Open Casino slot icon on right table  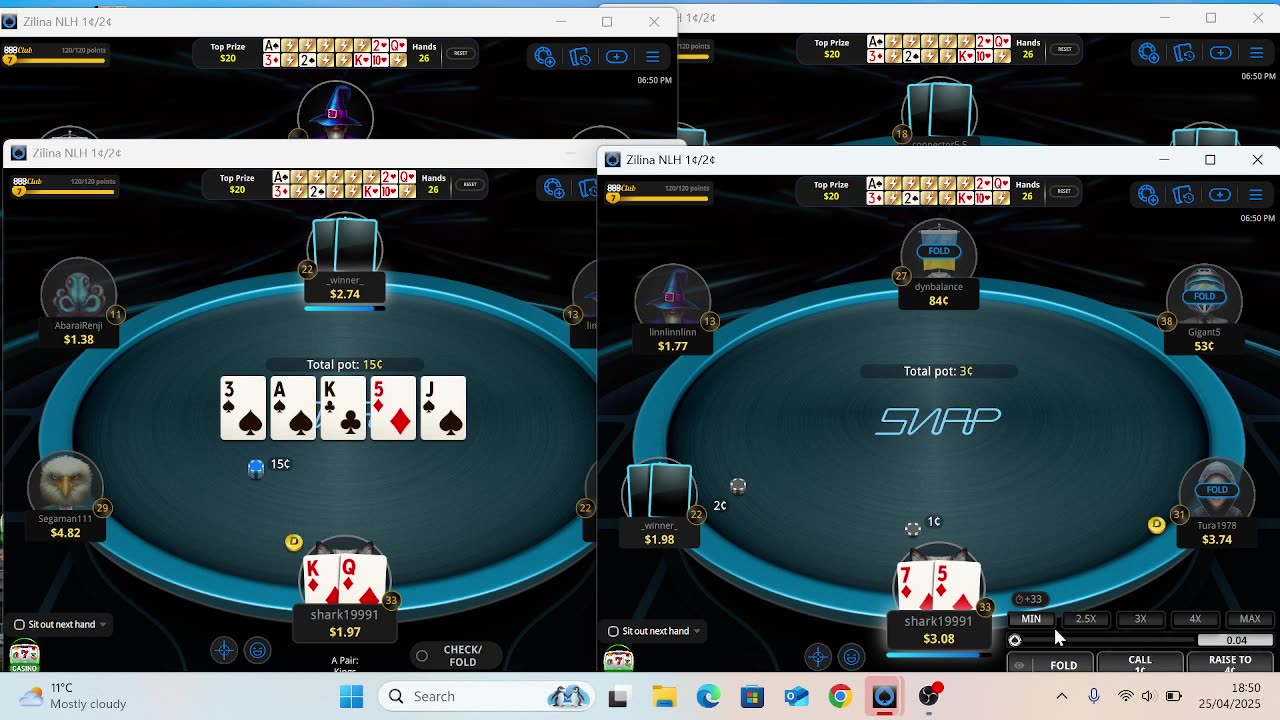pyautogui.click(x=618, y=660)
